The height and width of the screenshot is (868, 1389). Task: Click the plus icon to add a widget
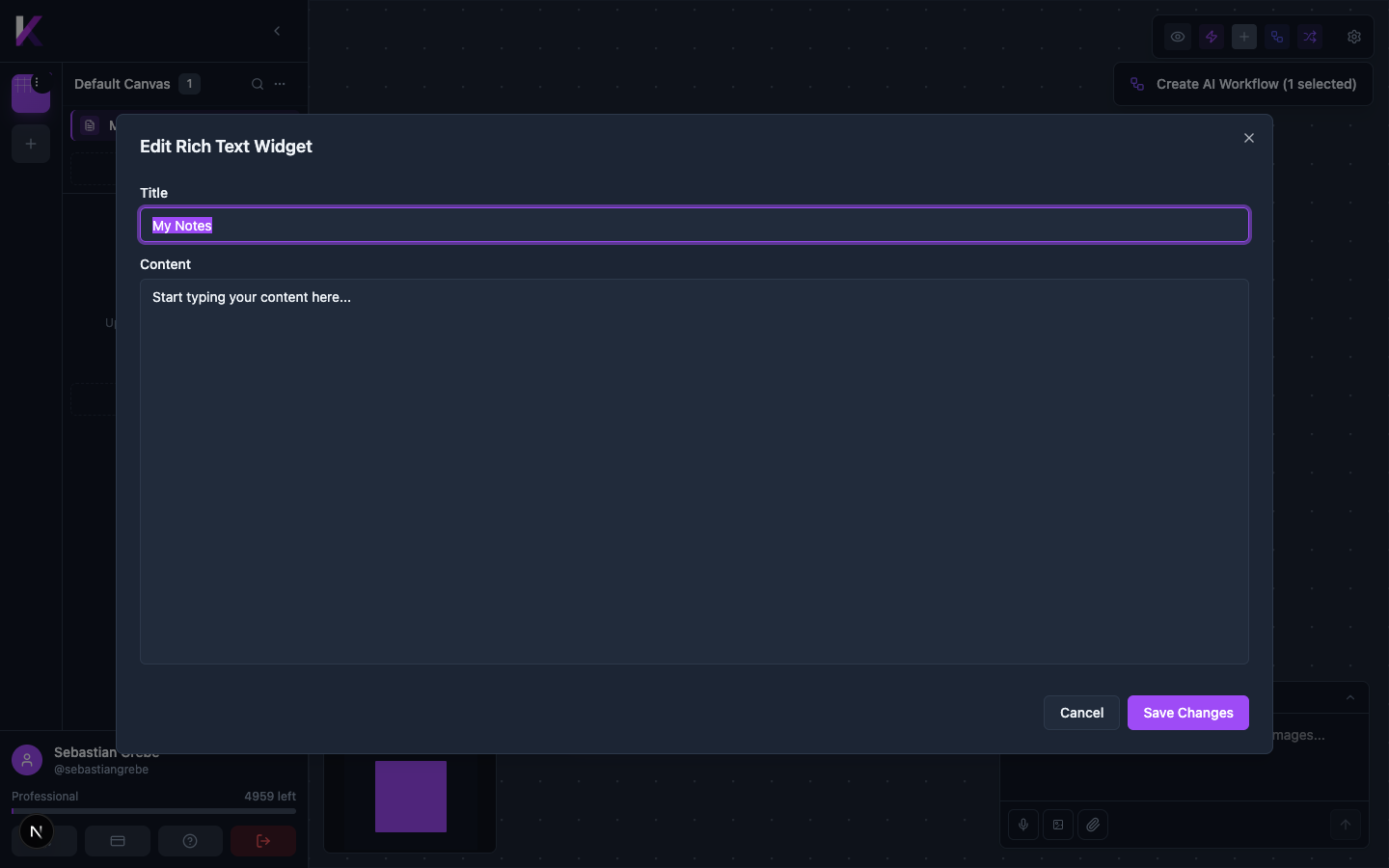coord(1244,36)
